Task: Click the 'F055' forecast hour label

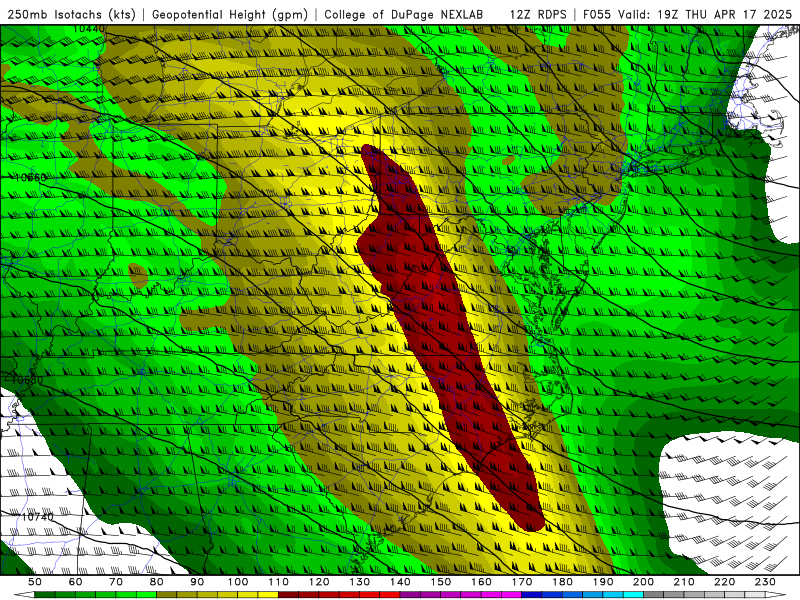Action: pos(597,14)
